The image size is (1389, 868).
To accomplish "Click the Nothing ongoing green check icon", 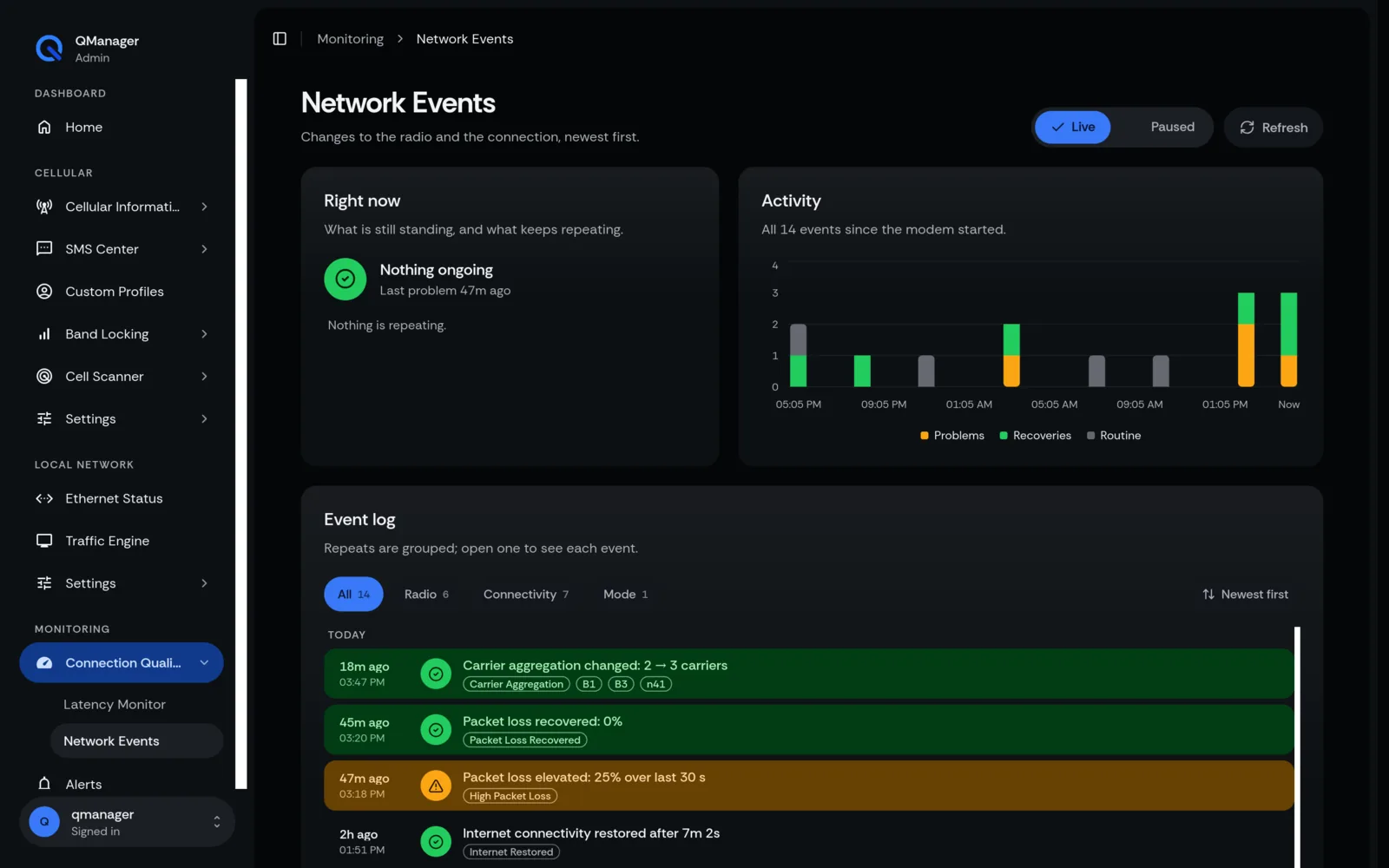I will pos(346,279).
